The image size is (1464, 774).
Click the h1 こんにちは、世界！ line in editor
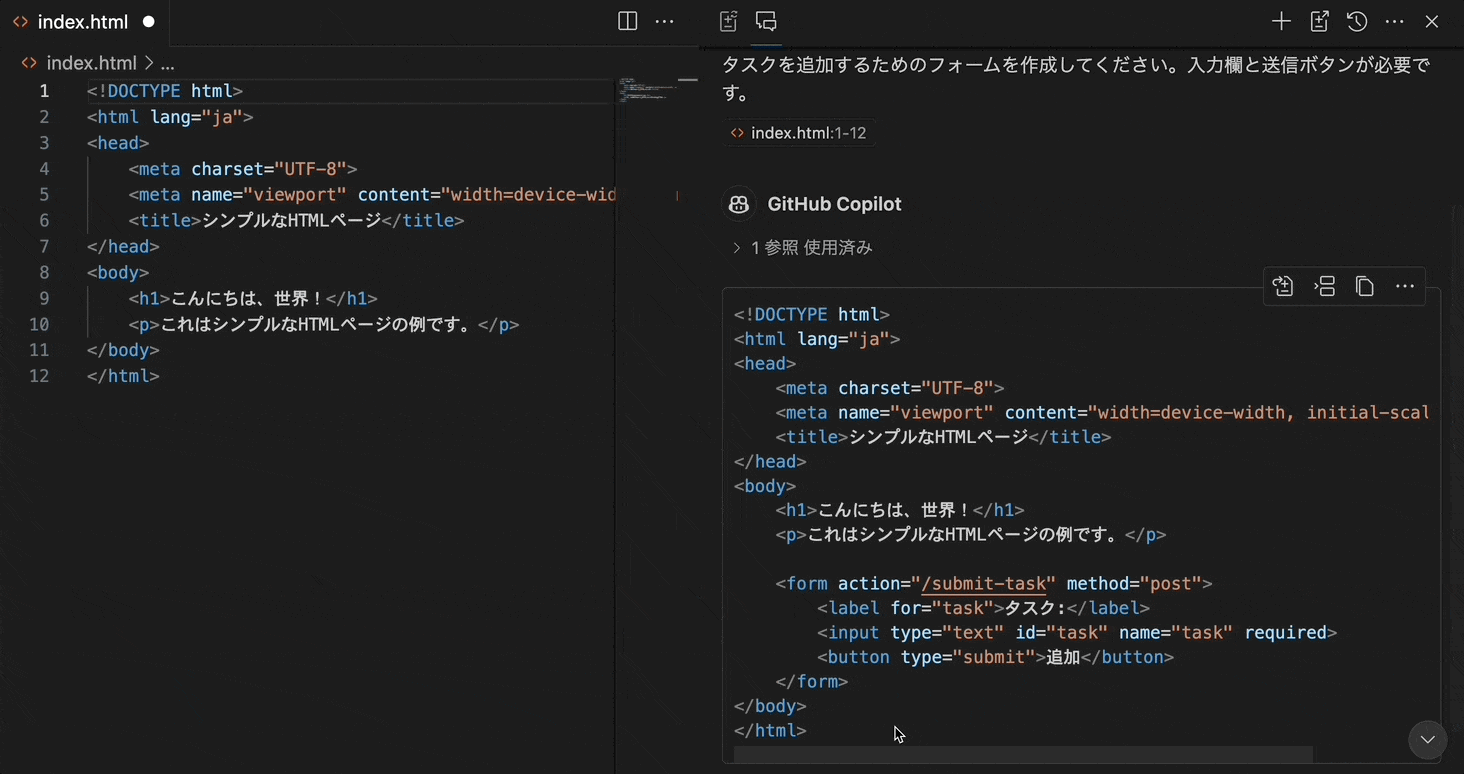point(253,299)
